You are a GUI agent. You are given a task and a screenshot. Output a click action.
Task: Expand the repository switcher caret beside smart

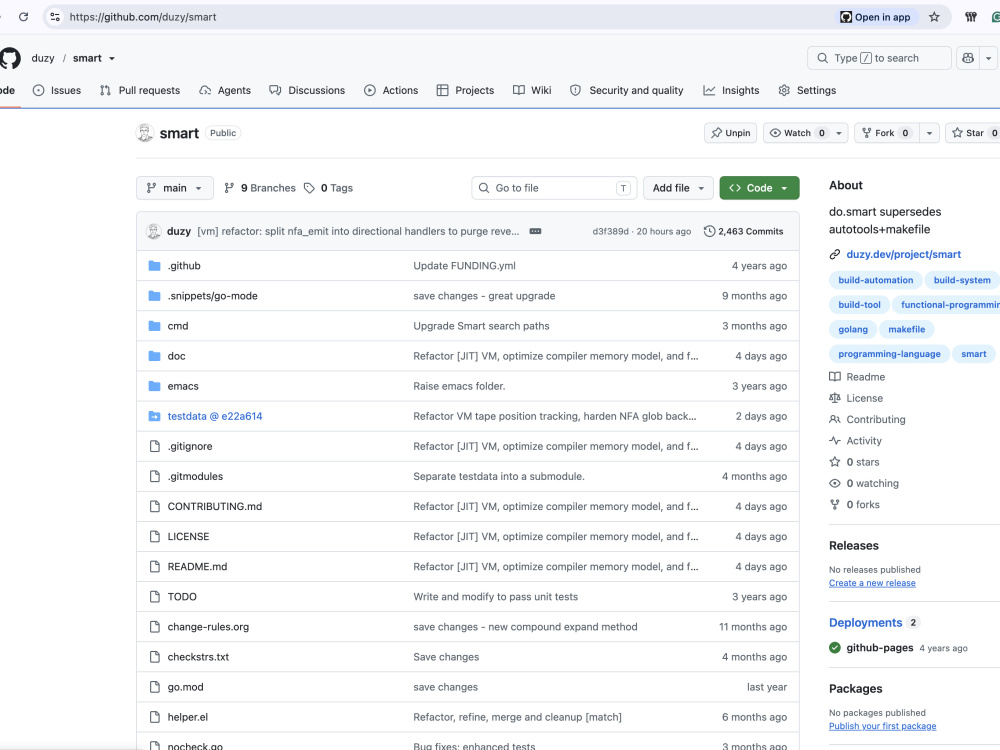(112, 59)
